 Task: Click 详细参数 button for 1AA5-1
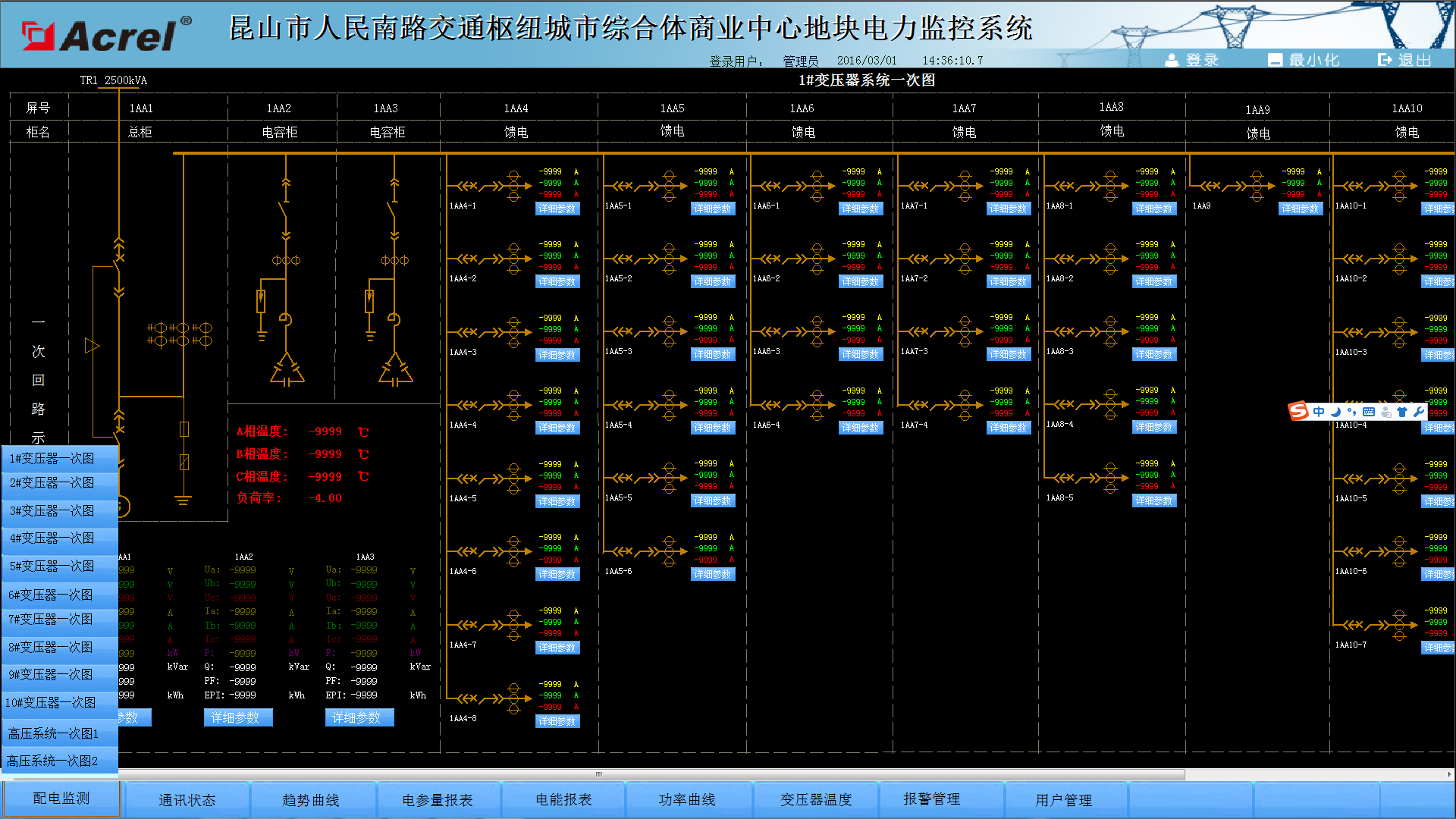(x=713, y=209)
